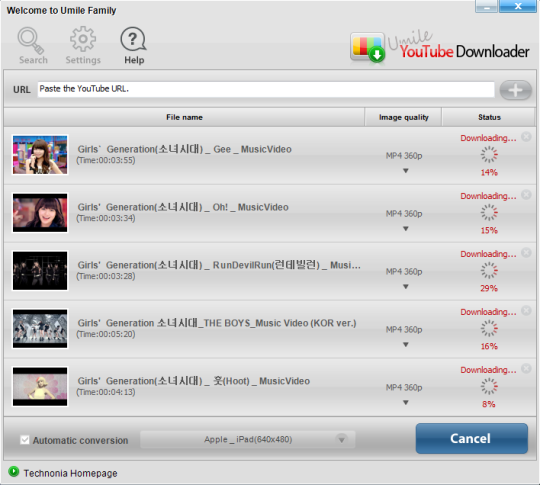Image resolution: width=540 pixels, height=485 pixels.
Task: Open the Hoot video thumbnail
Action: [40, 386]
